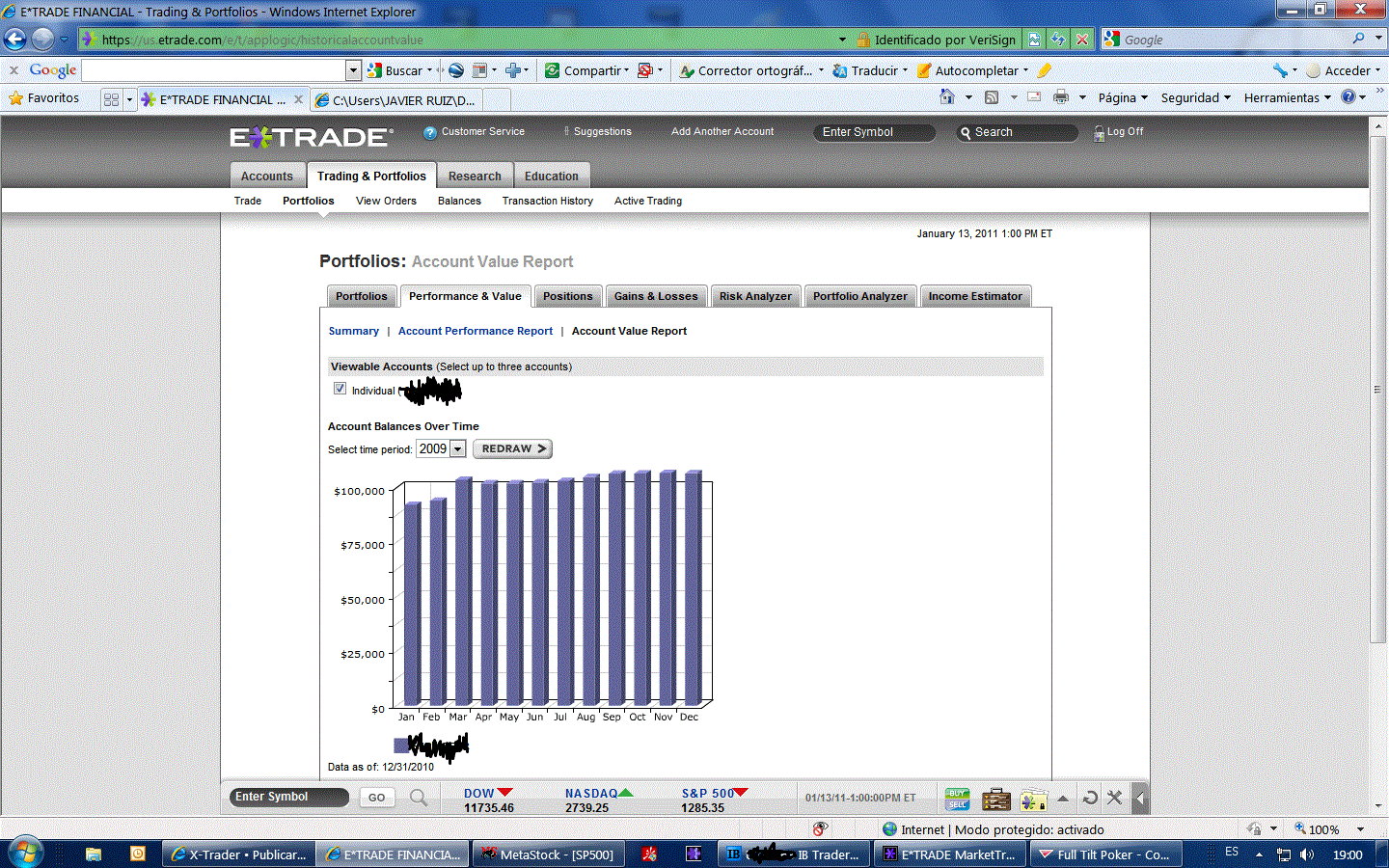Open the Income Estimator tab

975,296
